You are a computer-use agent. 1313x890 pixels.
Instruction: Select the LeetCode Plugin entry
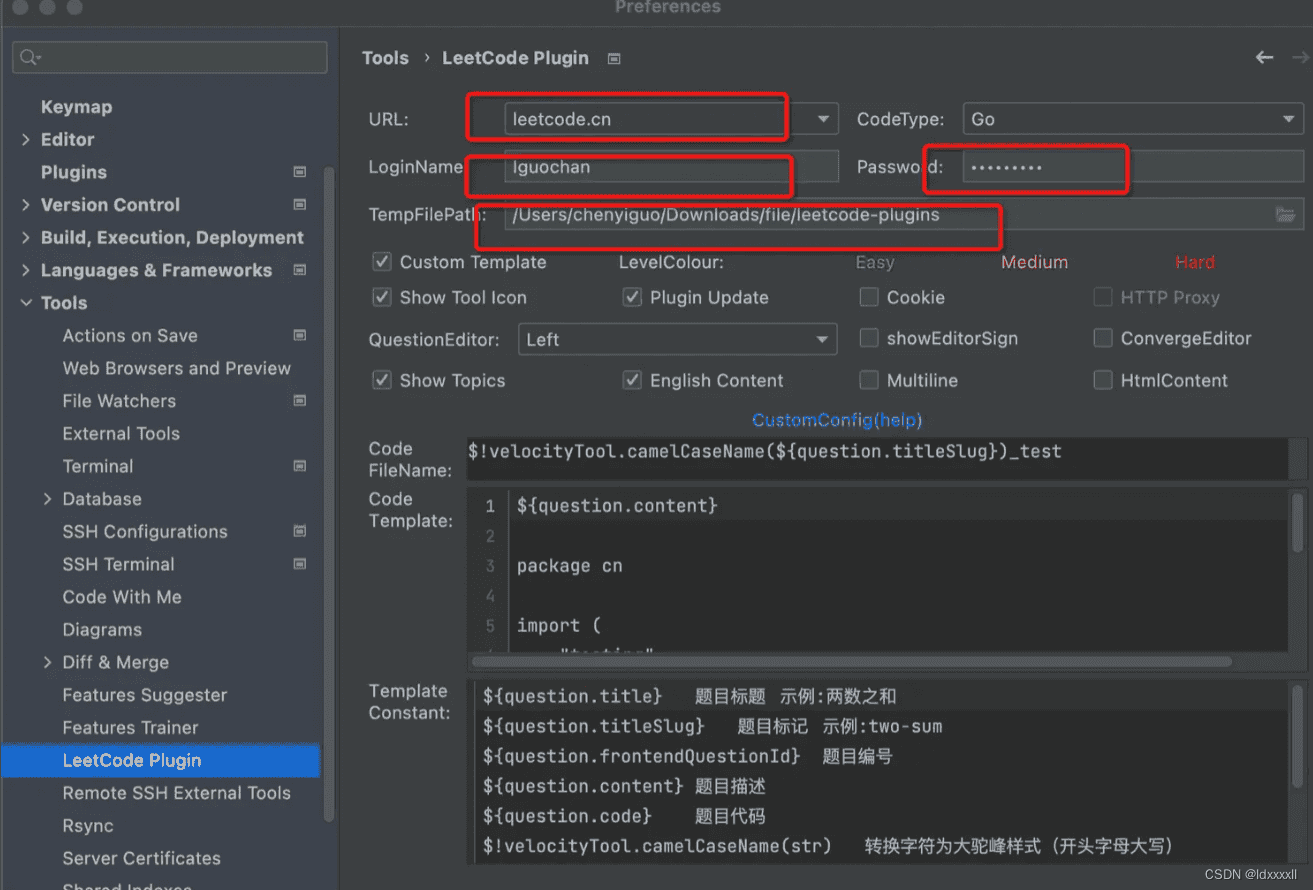161,760
